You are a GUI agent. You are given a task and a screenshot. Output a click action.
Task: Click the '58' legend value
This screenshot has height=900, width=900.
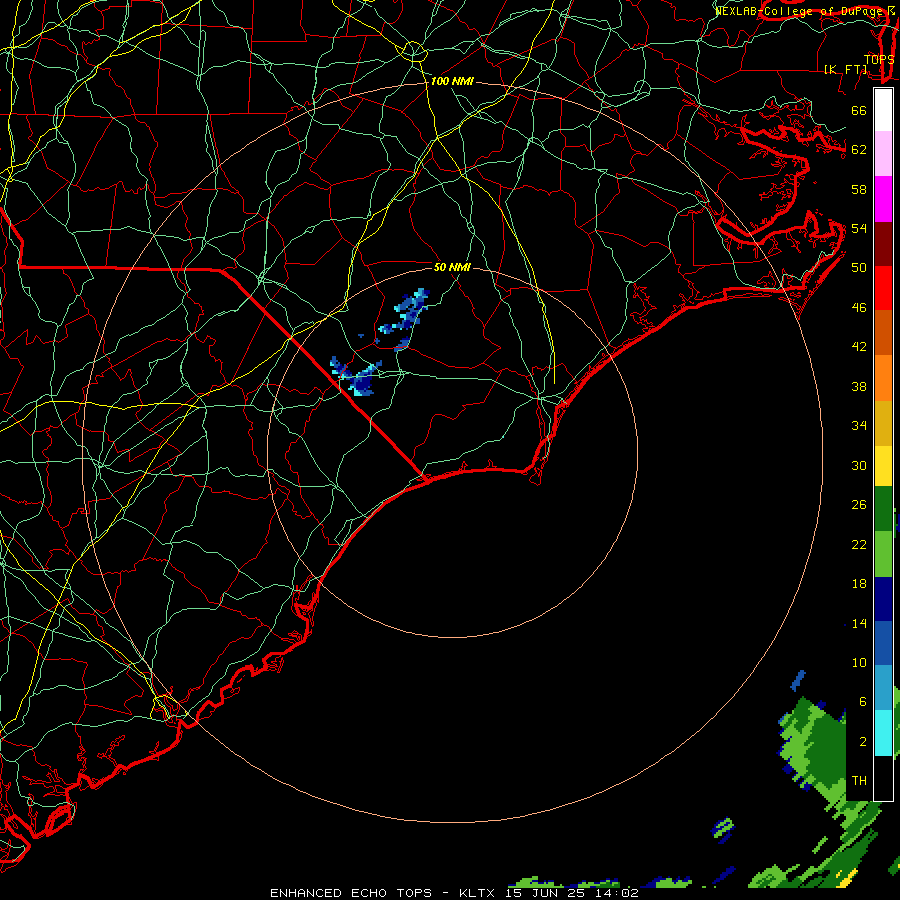tap(859, 189)
